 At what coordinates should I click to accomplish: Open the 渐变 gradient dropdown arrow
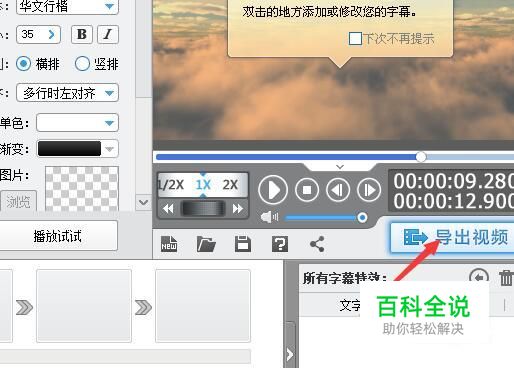pyautogui.click(x=109, y=149)
